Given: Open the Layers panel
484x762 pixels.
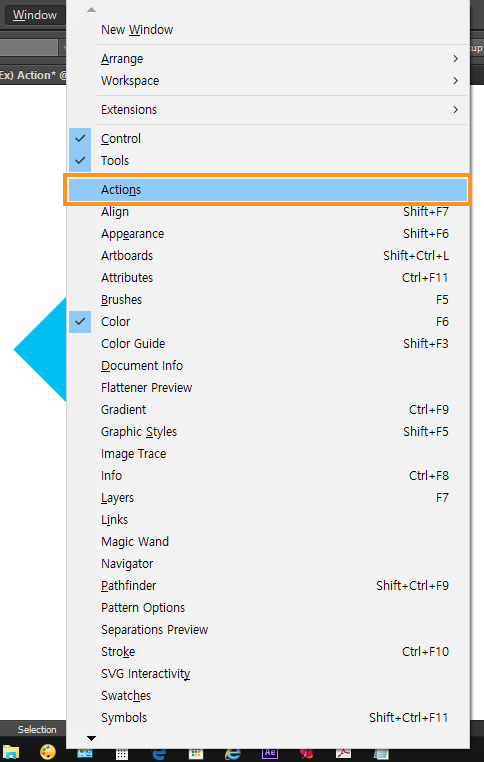Looking at the screenshot, I should [268, 498].
